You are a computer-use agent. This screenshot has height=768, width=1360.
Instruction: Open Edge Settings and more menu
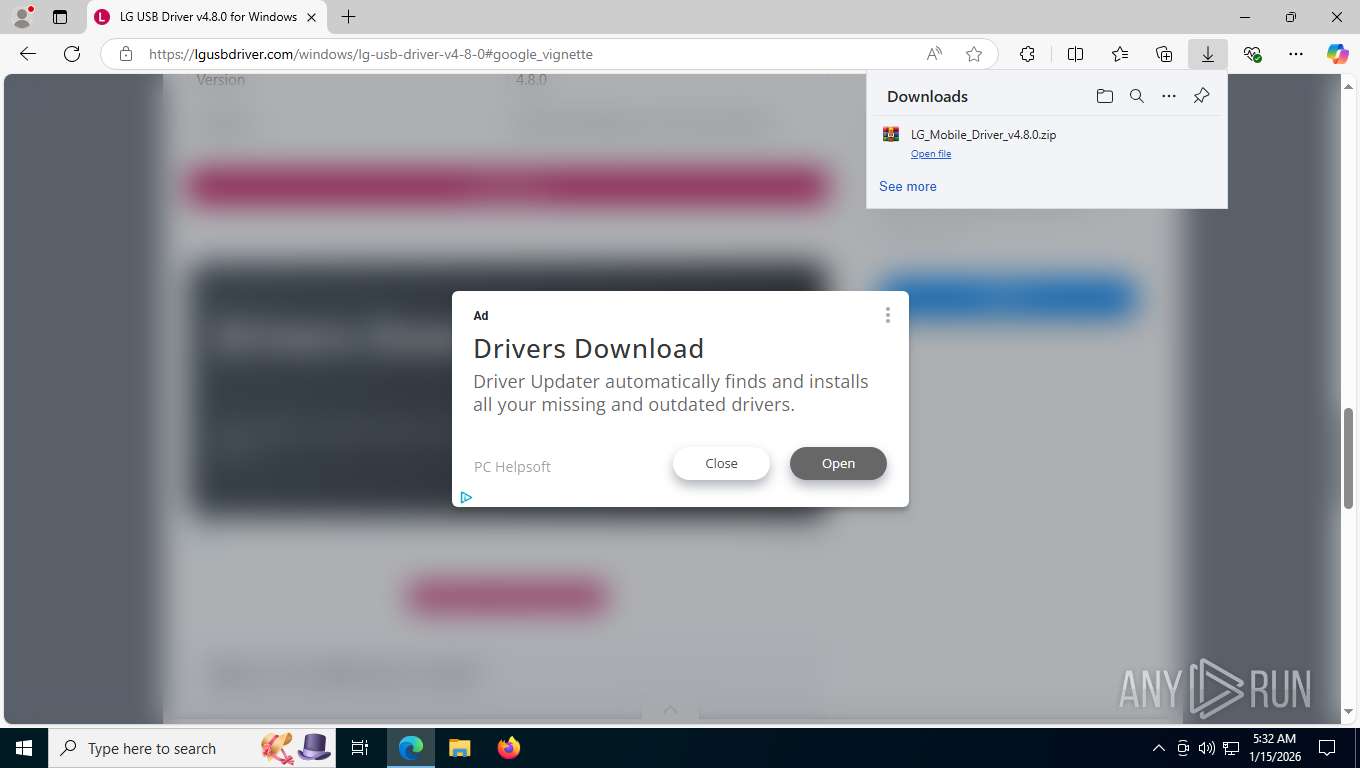[x=1296, y=54]
